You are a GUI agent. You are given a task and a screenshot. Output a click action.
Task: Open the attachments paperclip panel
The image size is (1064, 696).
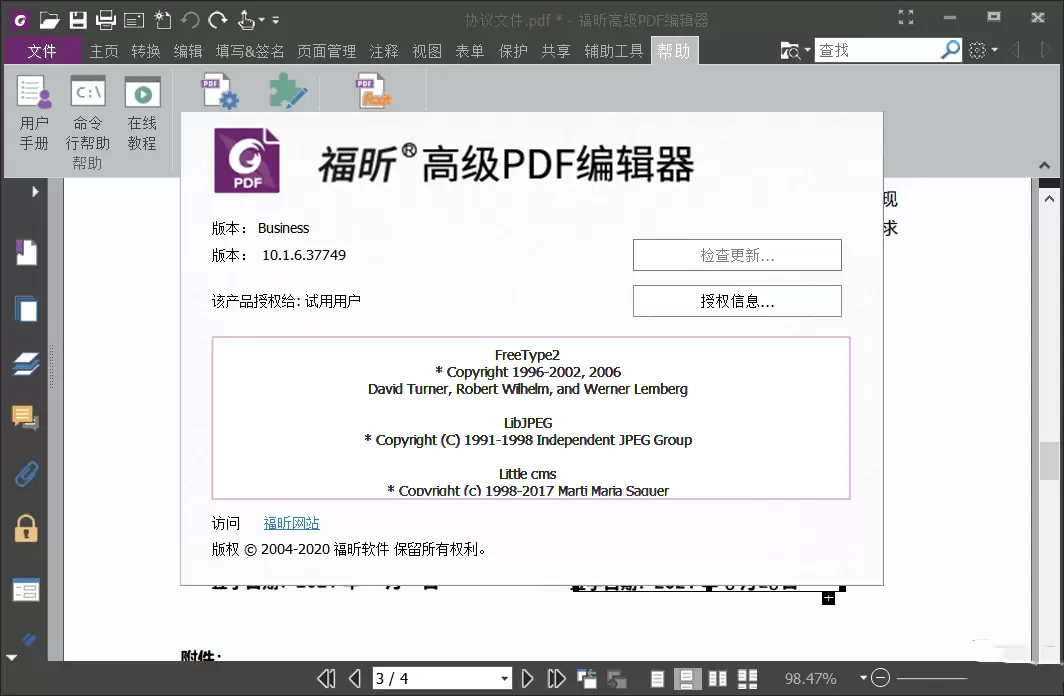coord(26,473)
